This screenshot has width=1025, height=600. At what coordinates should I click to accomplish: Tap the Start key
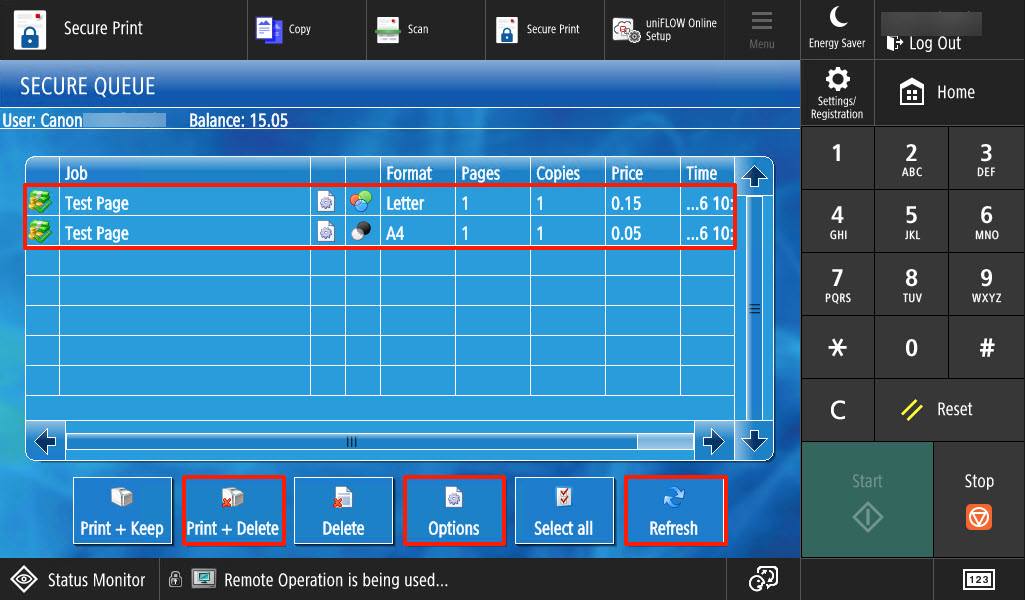[867, 500]
